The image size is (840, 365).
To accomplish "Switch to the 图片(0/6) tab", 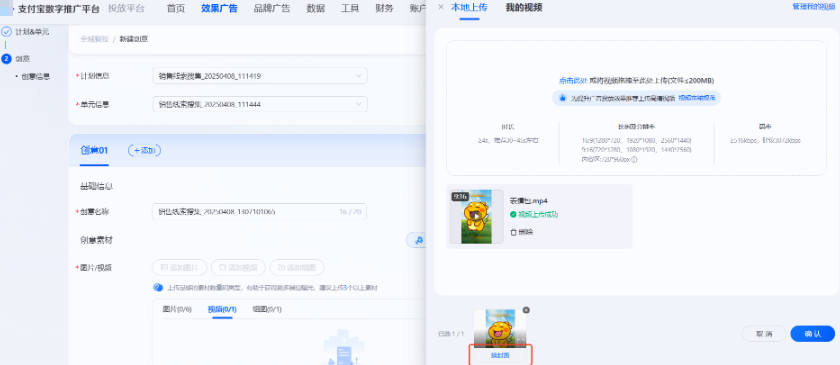I will click(177, 309).
